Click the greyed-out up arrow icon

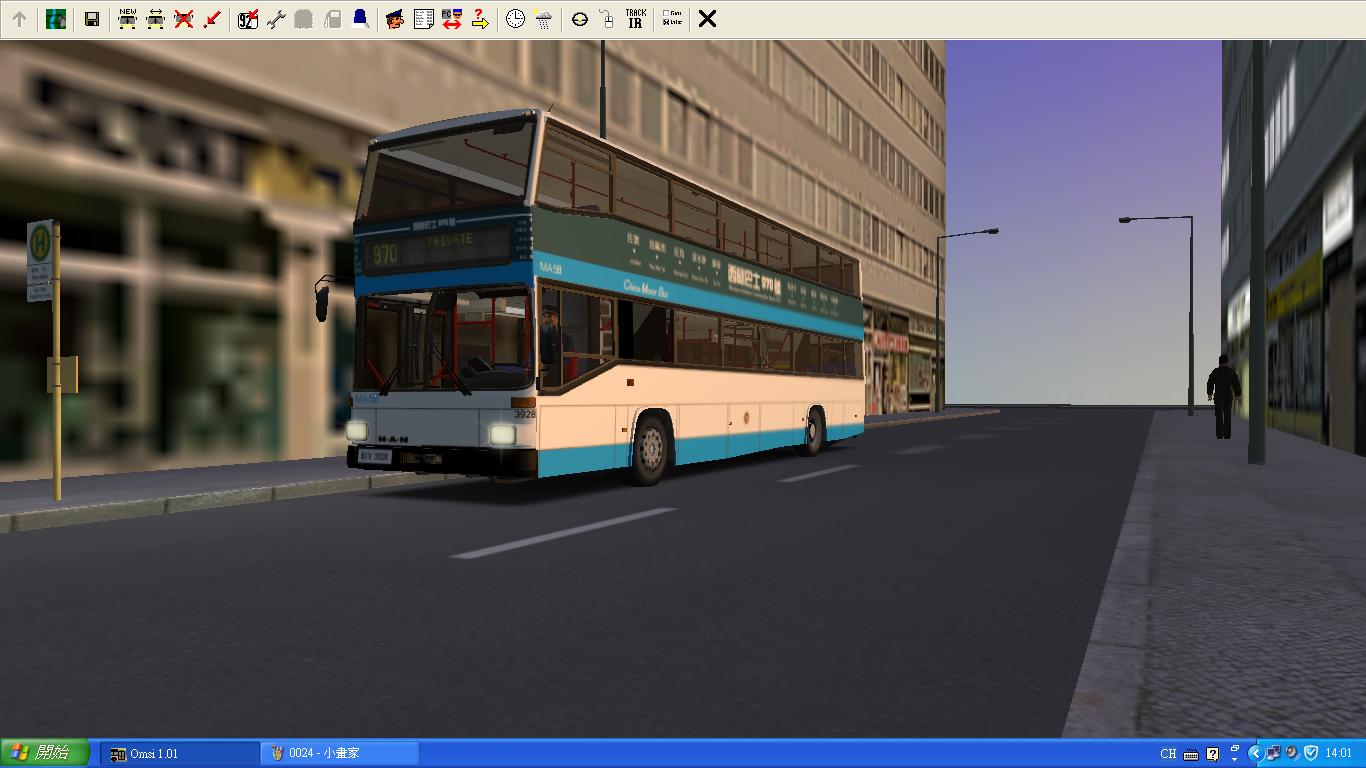[19, 19]
